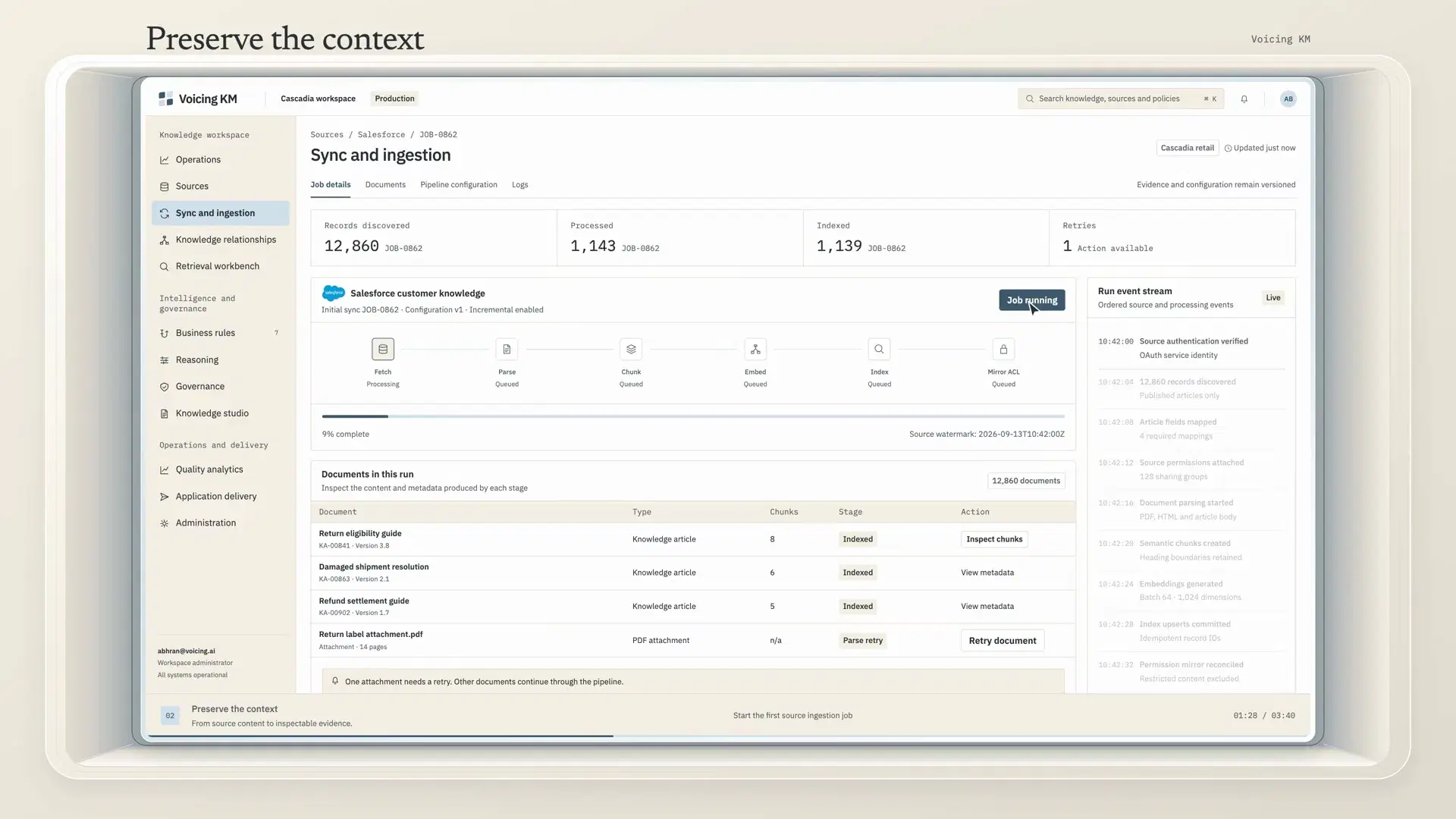Switch to the Documents tab
The image size is (1456, 819).
[x=385, y=185]
